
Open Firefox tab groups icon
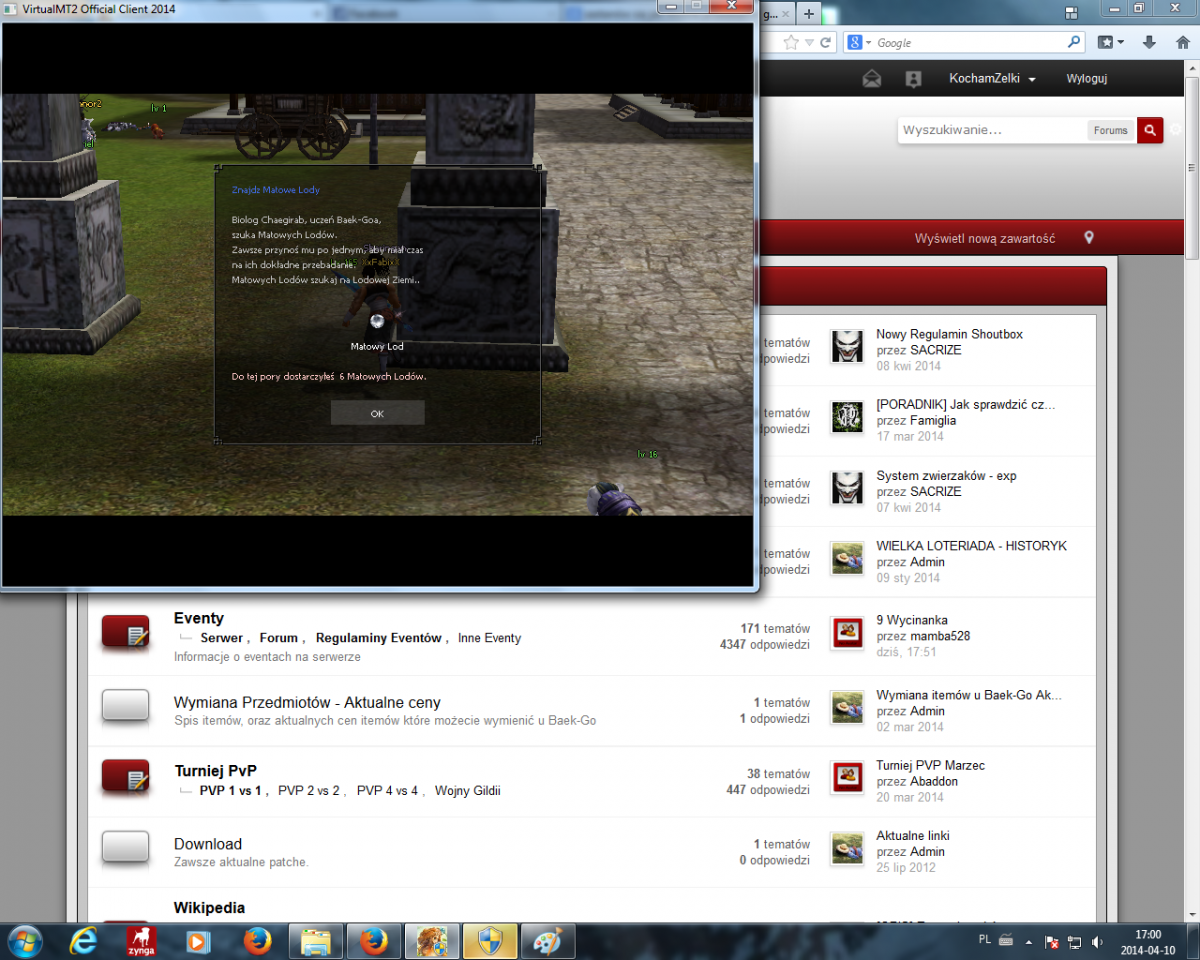[1071, 13]
